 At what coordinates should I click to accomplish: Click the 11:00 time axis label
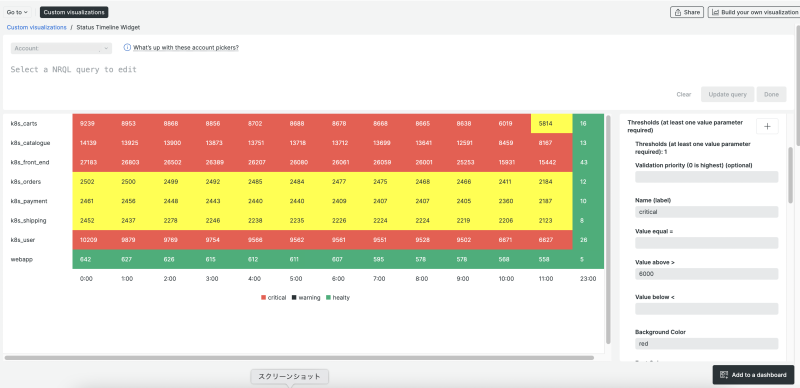coord(546,279)
